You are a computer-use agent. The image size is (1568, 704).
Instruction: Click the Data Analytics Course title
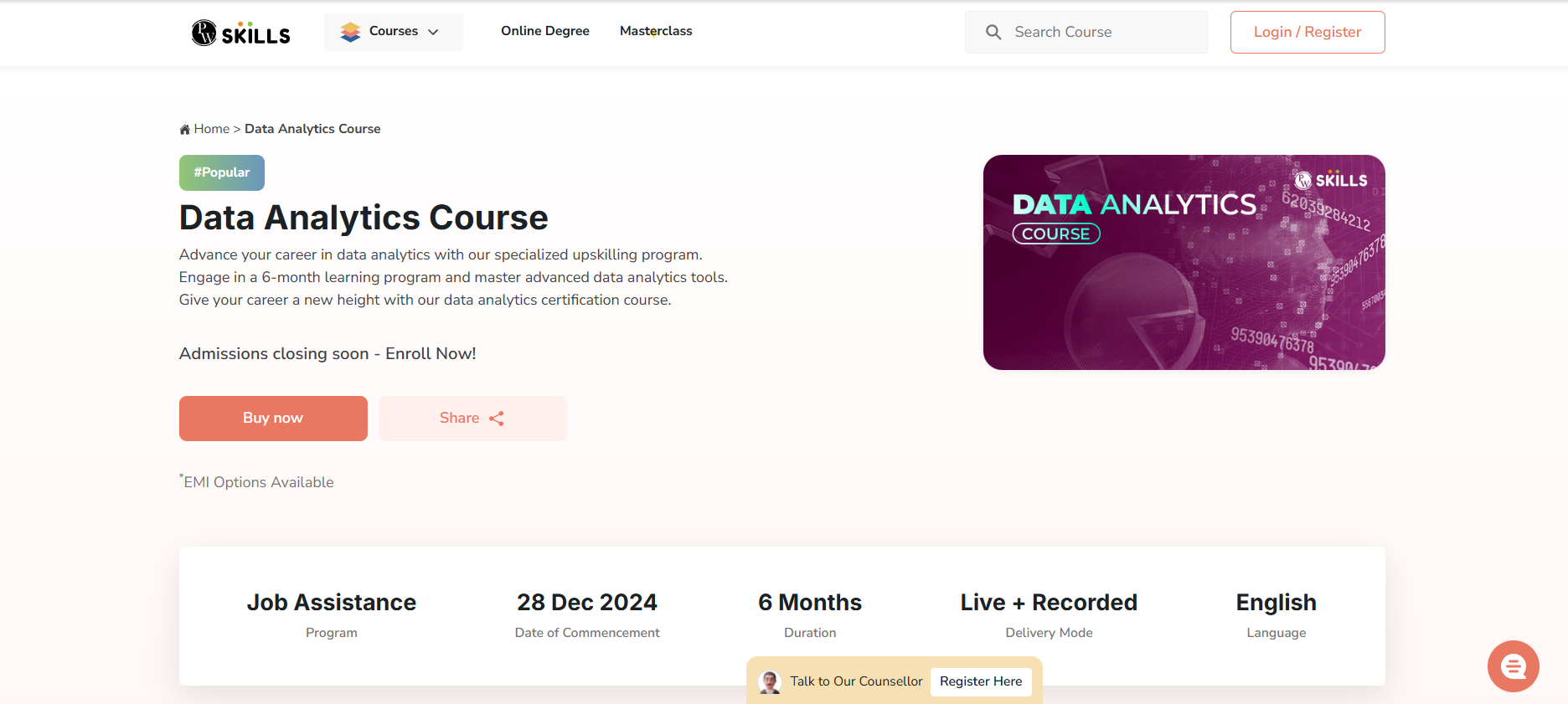[x=364, y=218]
